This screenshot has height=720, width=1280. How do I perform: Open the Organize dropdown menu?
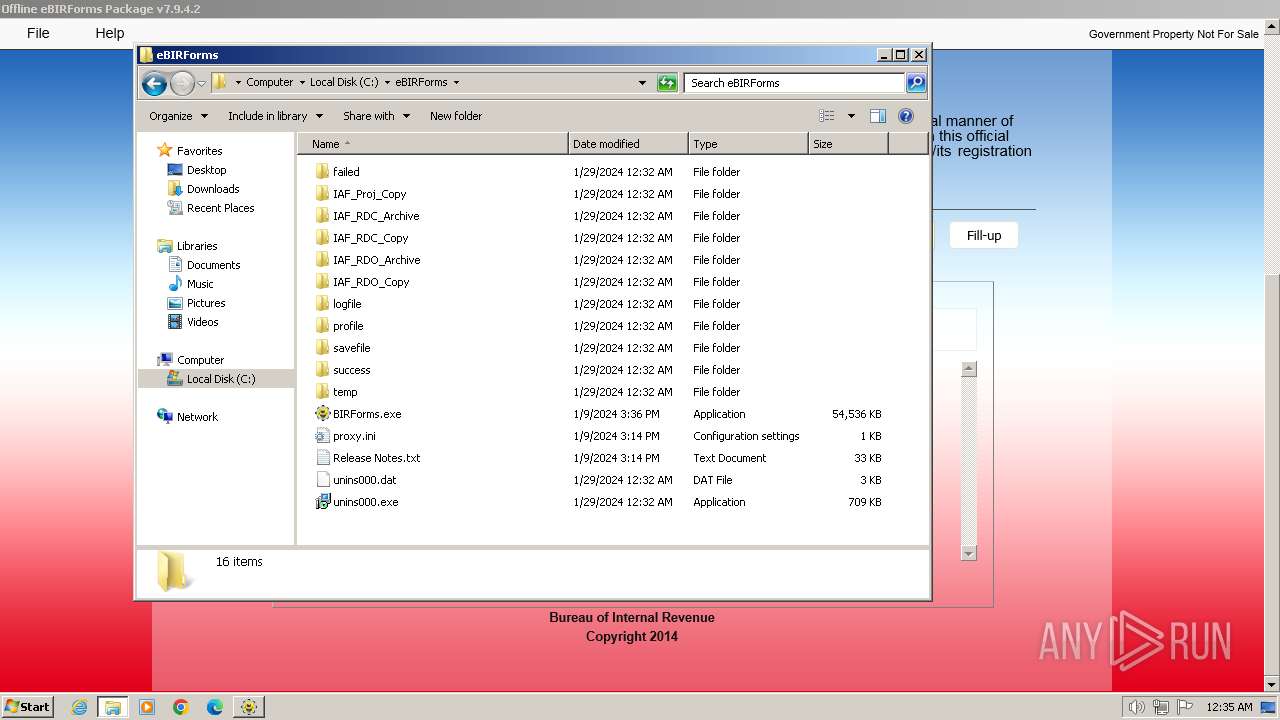pos(178,116)
